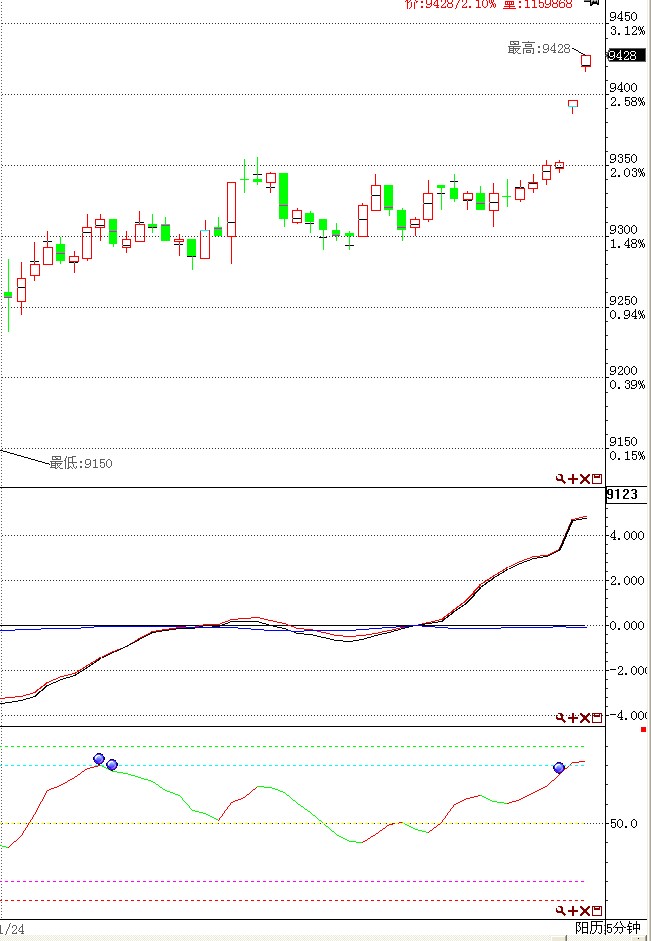The width and height of the screenshot is (651, 941).
Task: Select the latest candlestick at the 9428 high
Action: (x=586, y=61)
